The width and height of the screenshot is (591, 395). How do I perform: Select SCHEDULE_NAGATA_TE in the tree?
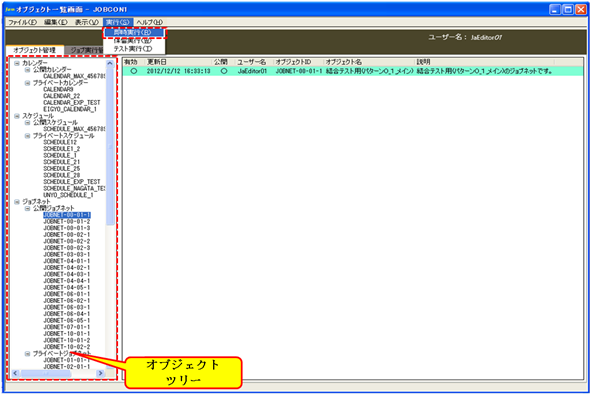pos(74,188)
